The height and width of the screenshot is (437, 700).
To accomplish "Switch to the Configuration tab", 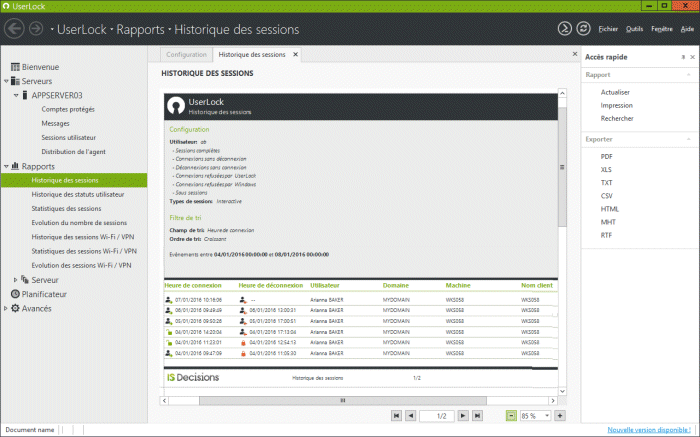I will coord(186,54).
